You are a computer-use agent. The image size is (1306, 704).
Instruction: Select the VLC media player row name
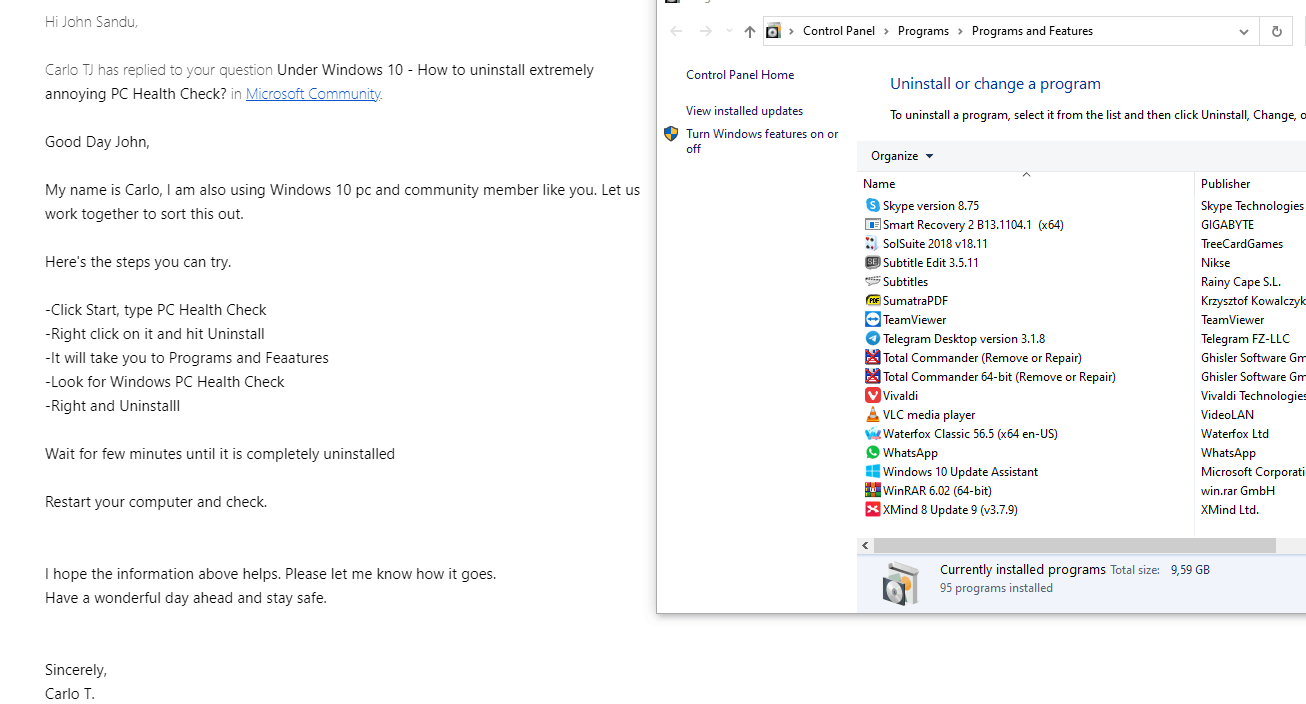[929, 414]
